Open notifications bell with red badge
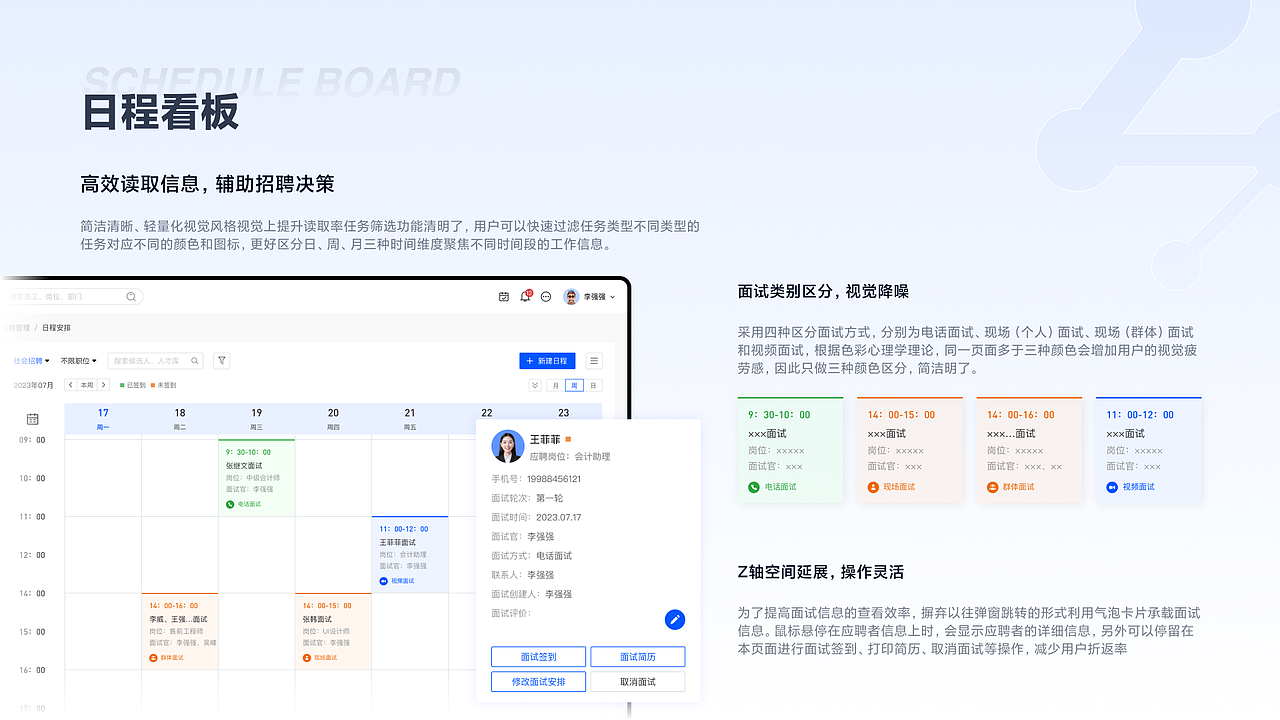The image size is (1280, 720). tap(525, 296)
